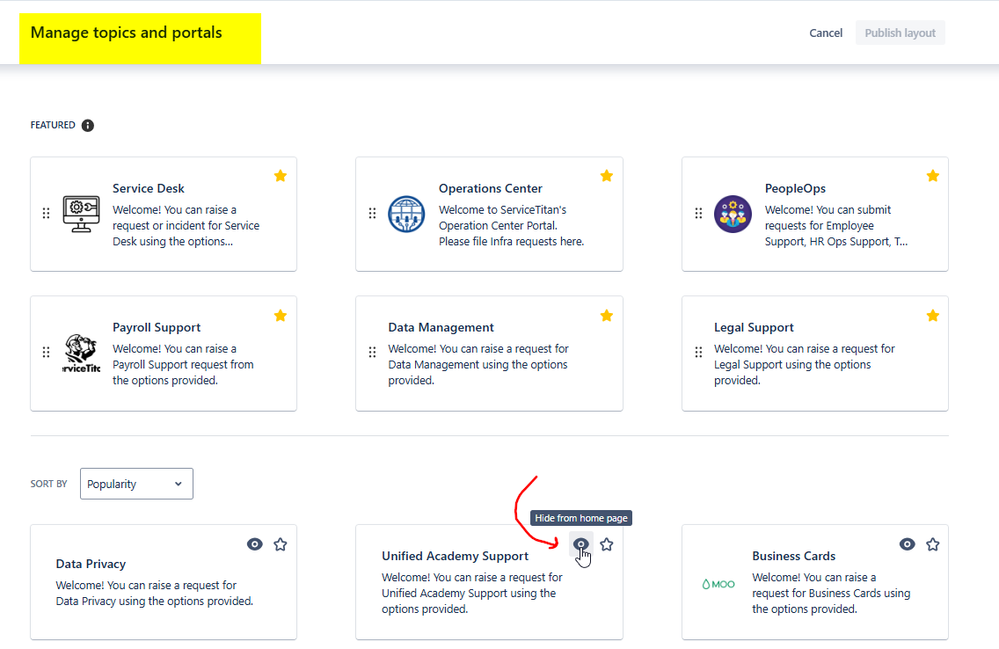Click the Publish layout button
999x649 pixels.
[899, 32]
